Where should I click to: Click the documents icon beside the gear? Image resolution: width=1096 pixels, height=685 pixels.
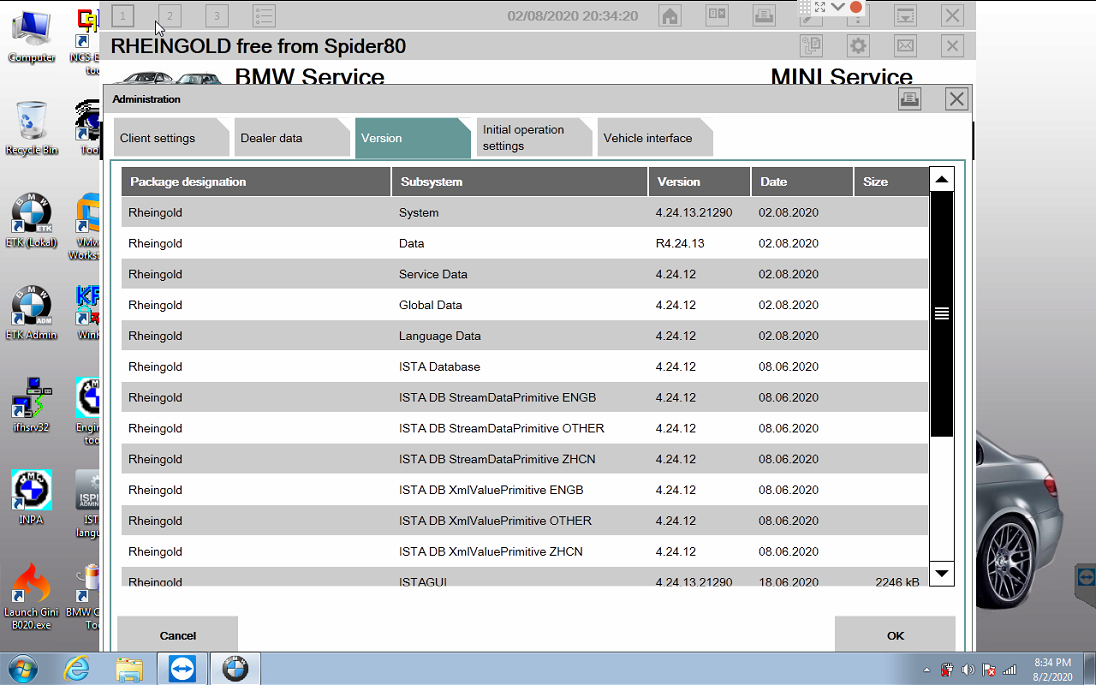pyautogui.click(x=812, y=46)
